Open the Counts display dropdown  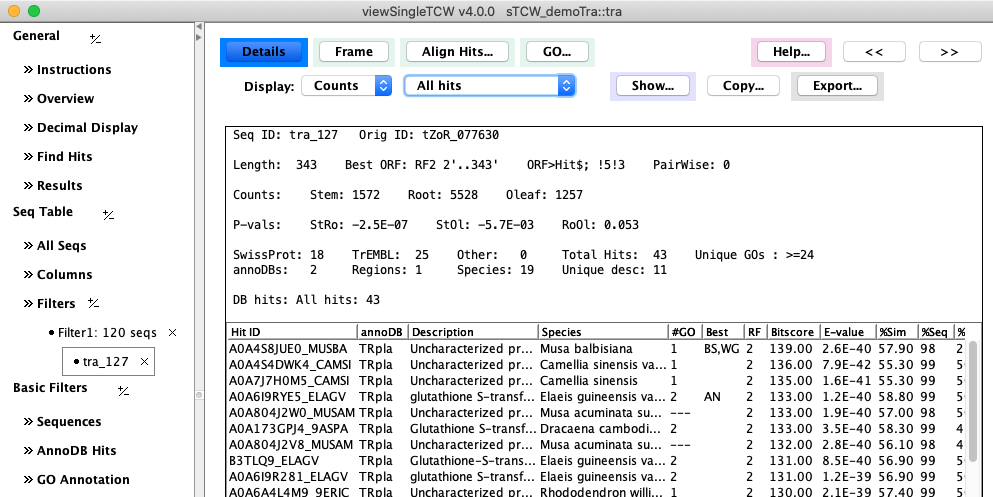coord(346,86)
